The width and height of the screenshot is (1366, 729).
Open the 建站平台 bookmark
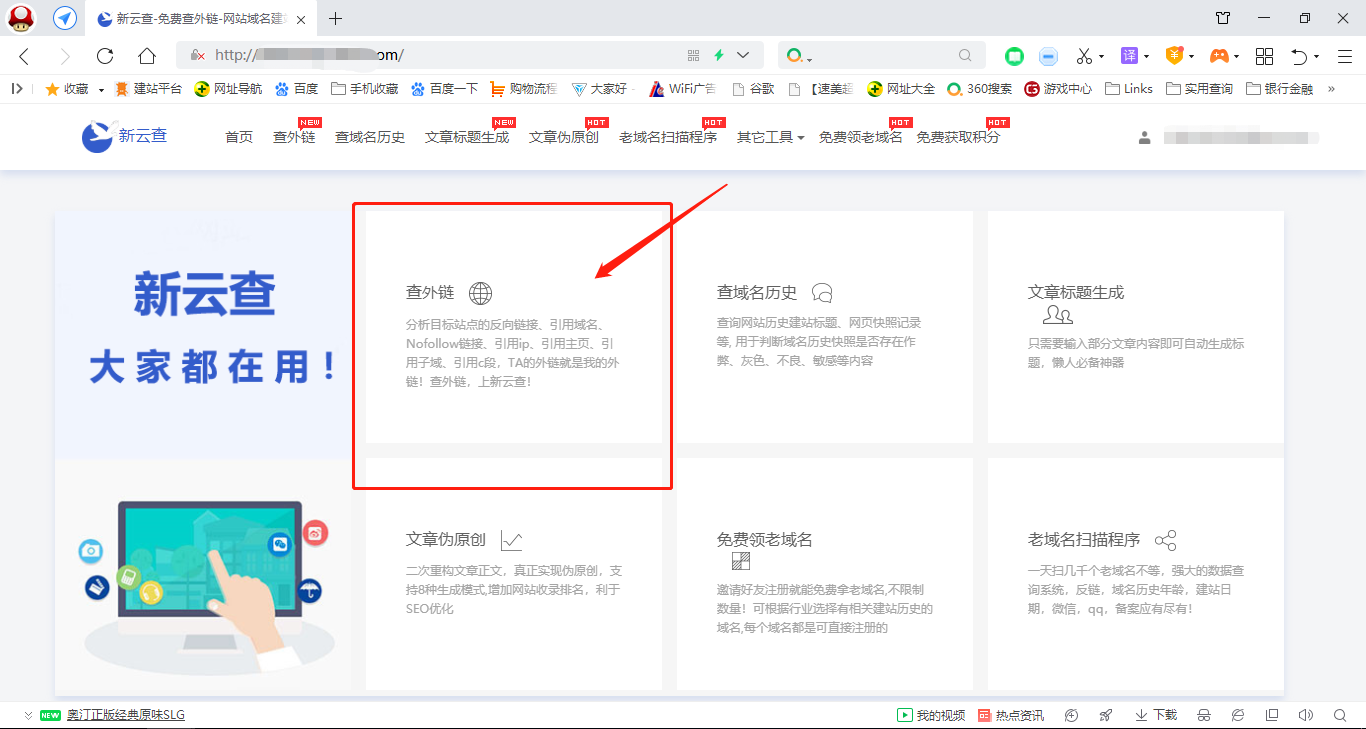pyautogui.click(x=149, y=89)
